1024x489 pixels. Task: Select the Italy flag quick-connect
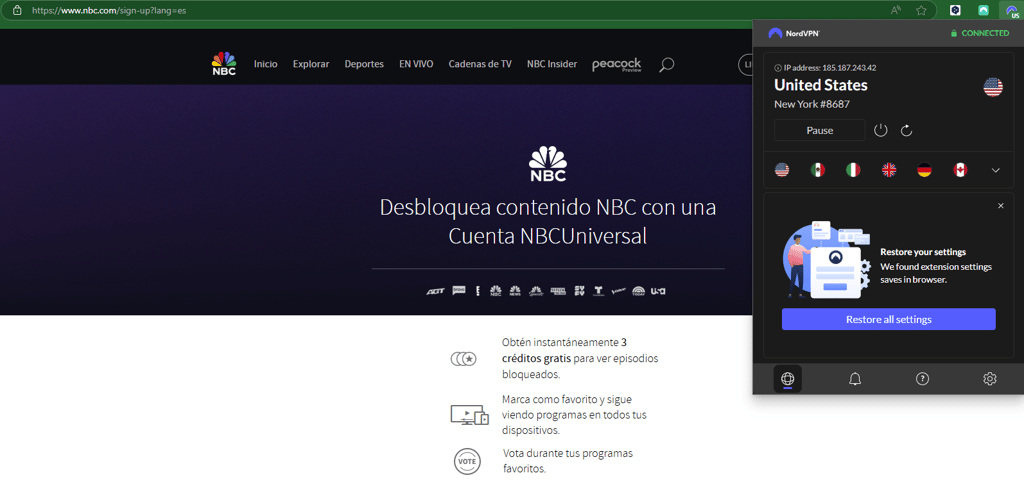tap(853, 170)
